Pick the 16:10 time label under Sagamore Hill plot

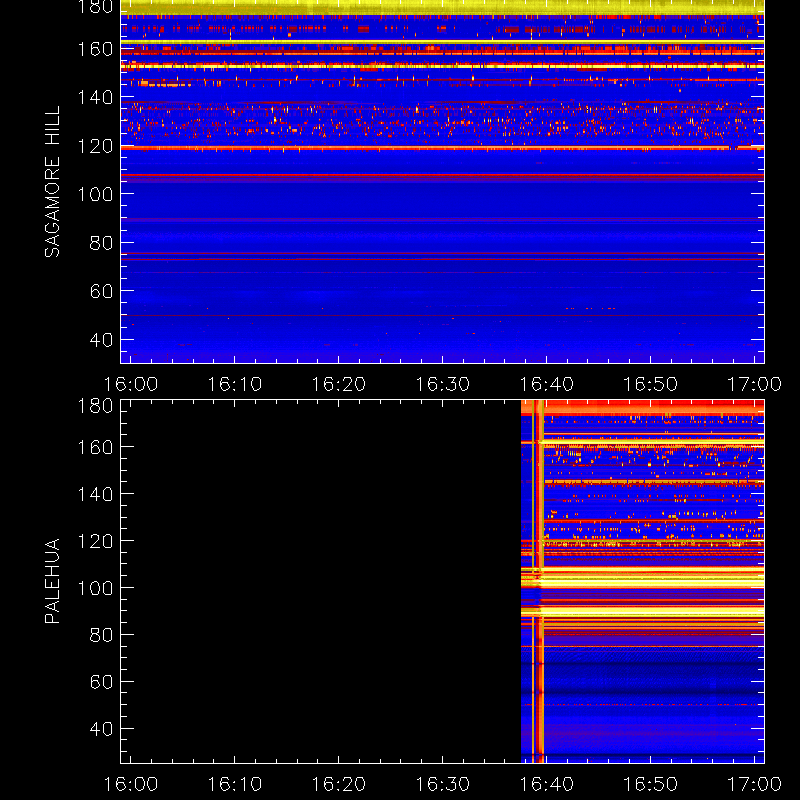235,384
